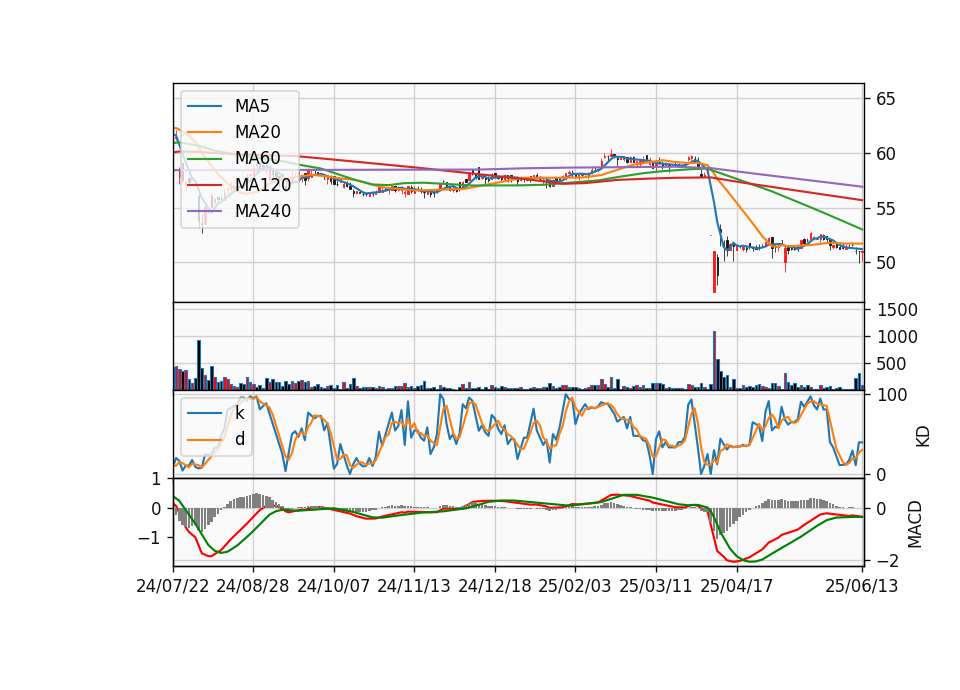This screenshot has height=690, width=960.
Task: Click the 24/08/28 date tick label
Action: [x=253, y=586]
